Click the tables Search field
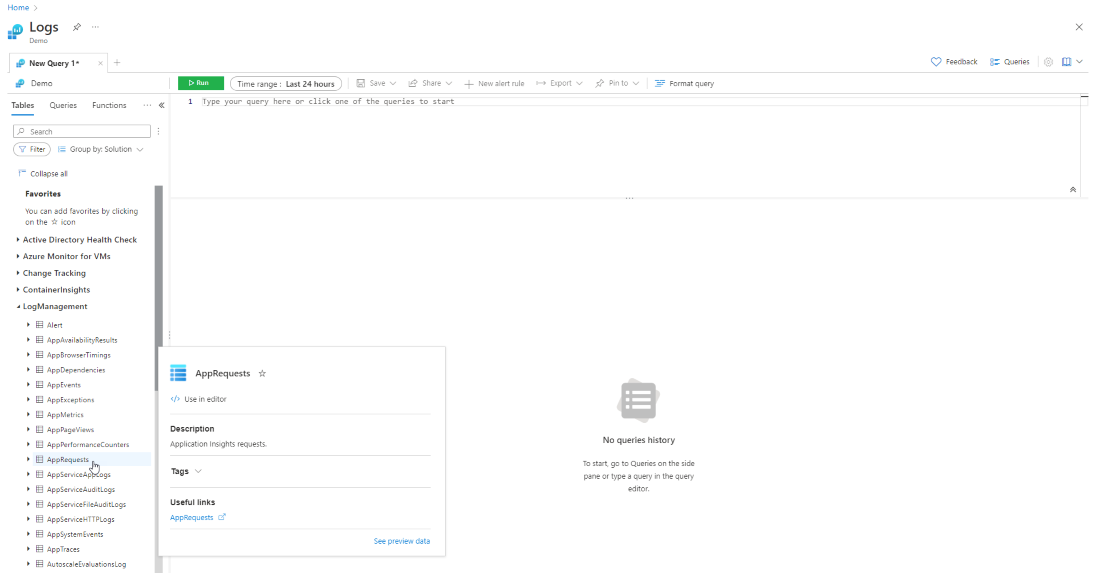 click(81, 131)
